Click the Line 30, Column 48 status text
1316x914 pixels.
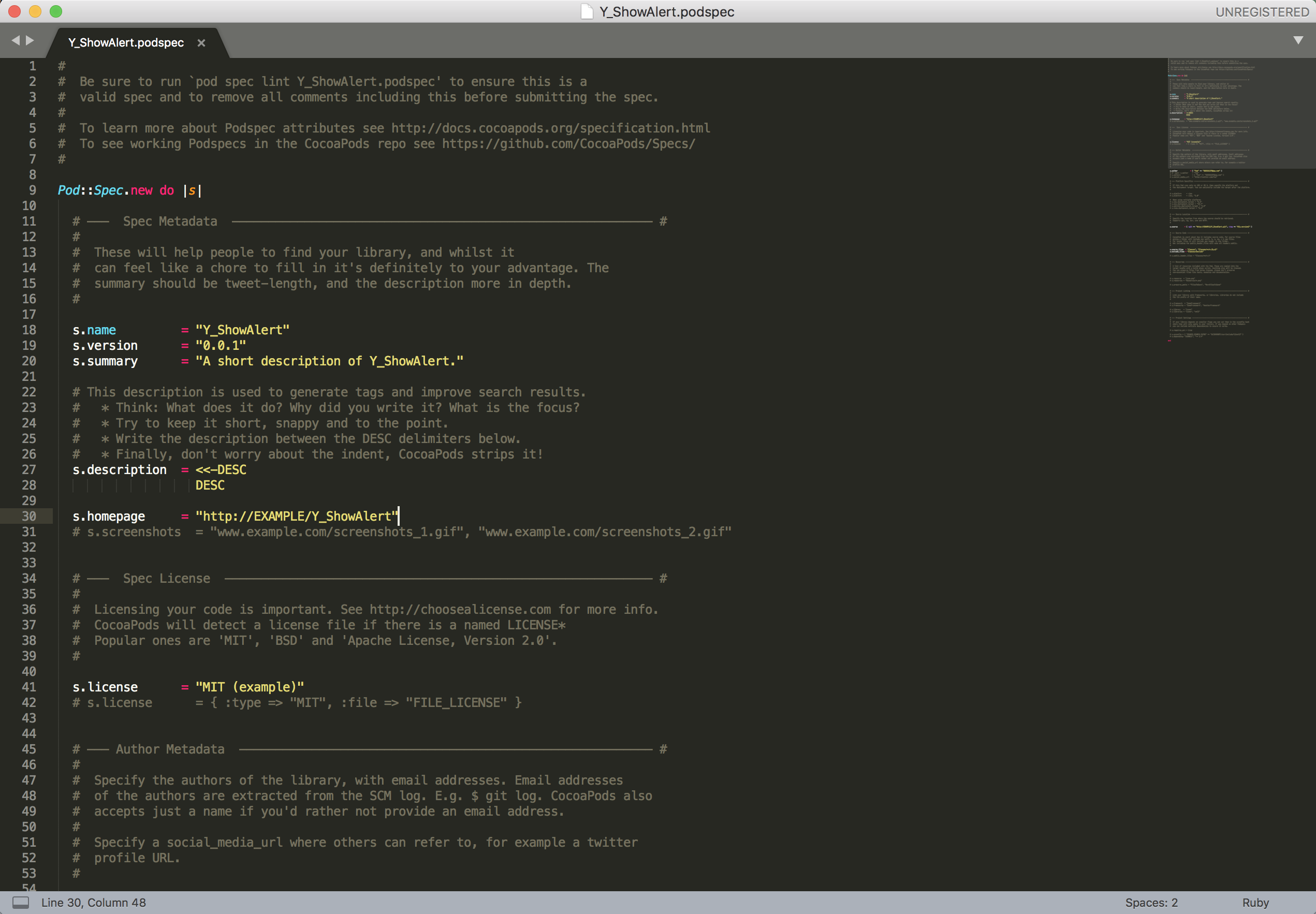[93, 903]
